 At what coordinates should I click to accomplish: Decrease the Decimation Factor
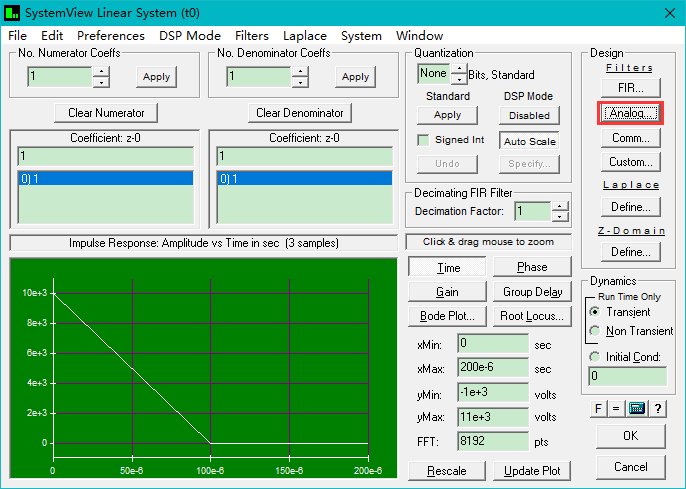[x=560, y=216]
